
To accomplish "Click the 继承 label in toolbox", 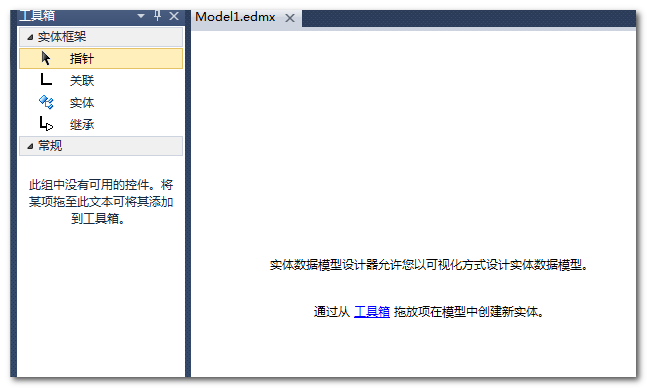I will click(82, 124).
